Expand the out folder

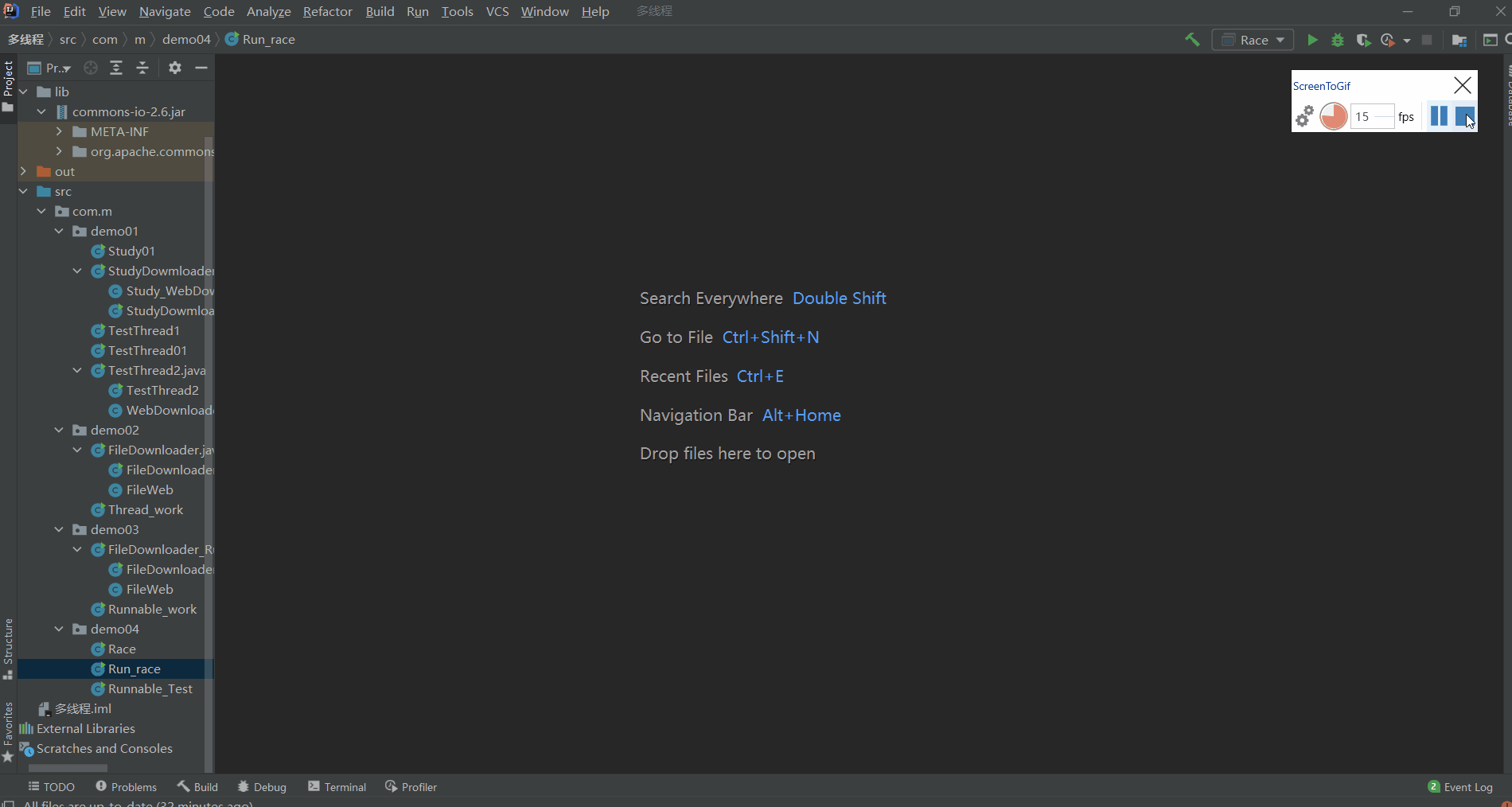point(24,171)
